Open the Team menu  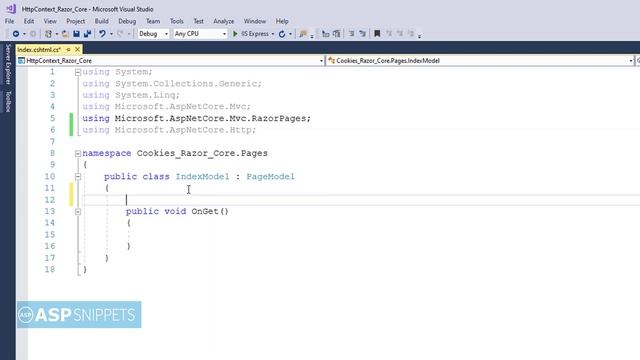tap(153, 21)
